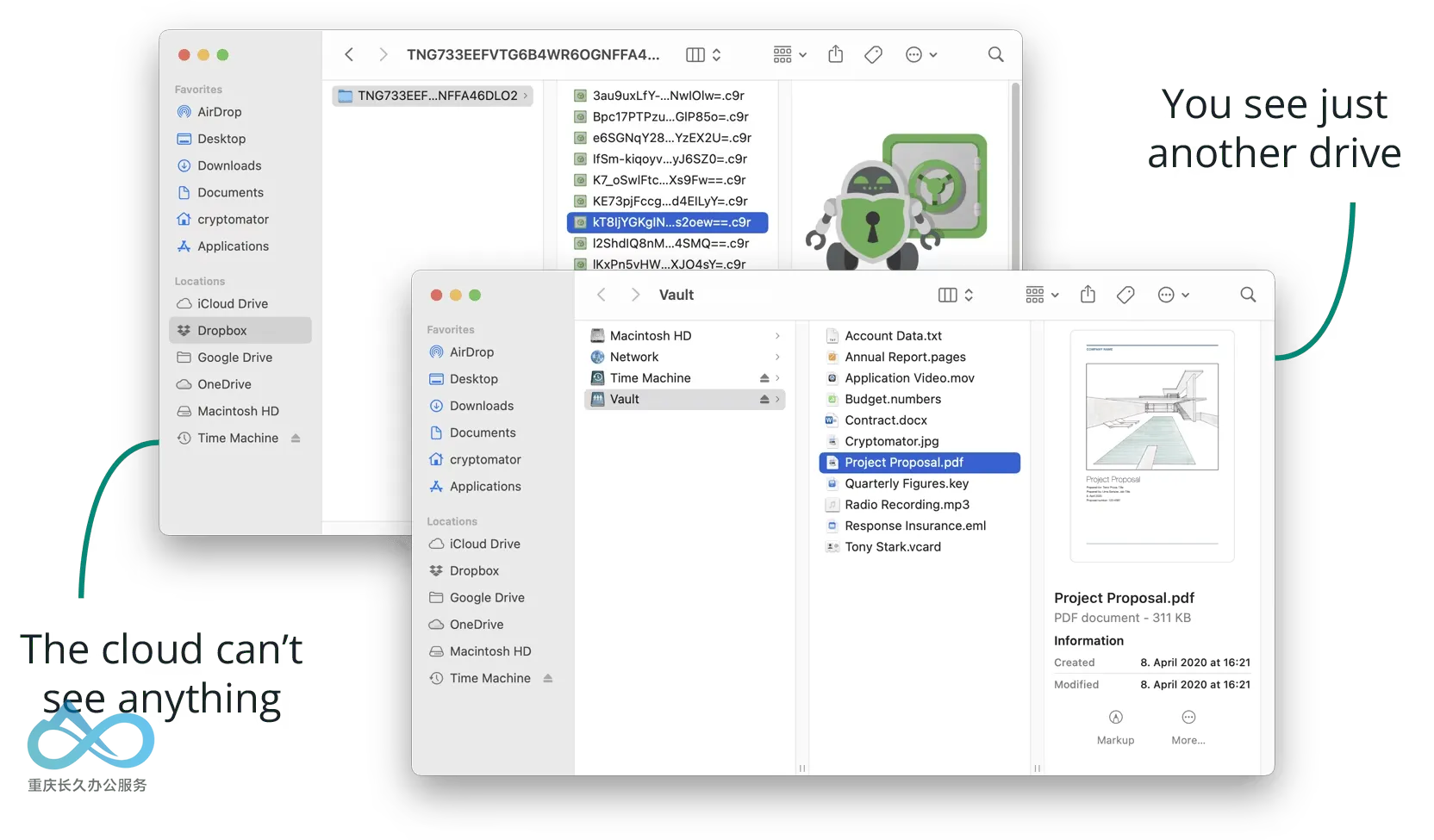The image size is (1434, 840).
Task: Eject Time Machine in the Vault window file column
Action: tap(764, 377)
